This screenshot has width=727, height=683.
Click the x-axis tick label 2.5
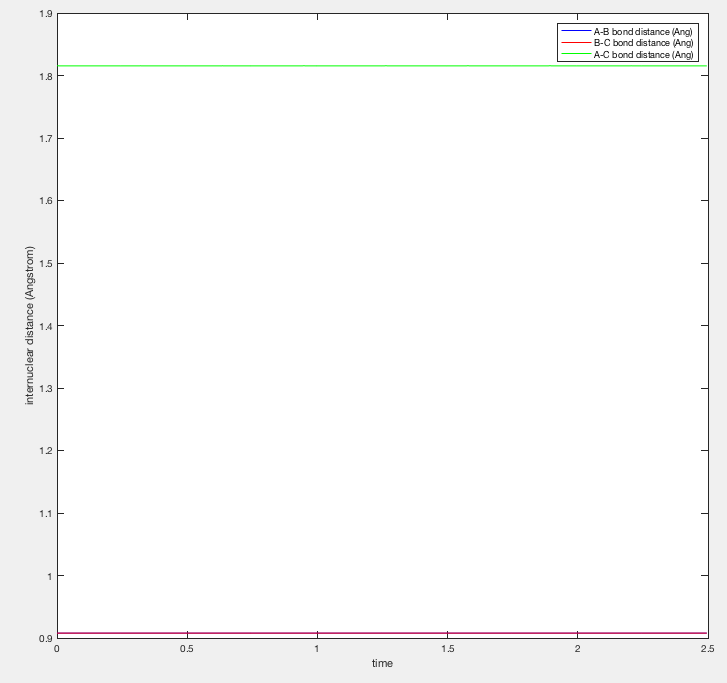coord(708,649)
